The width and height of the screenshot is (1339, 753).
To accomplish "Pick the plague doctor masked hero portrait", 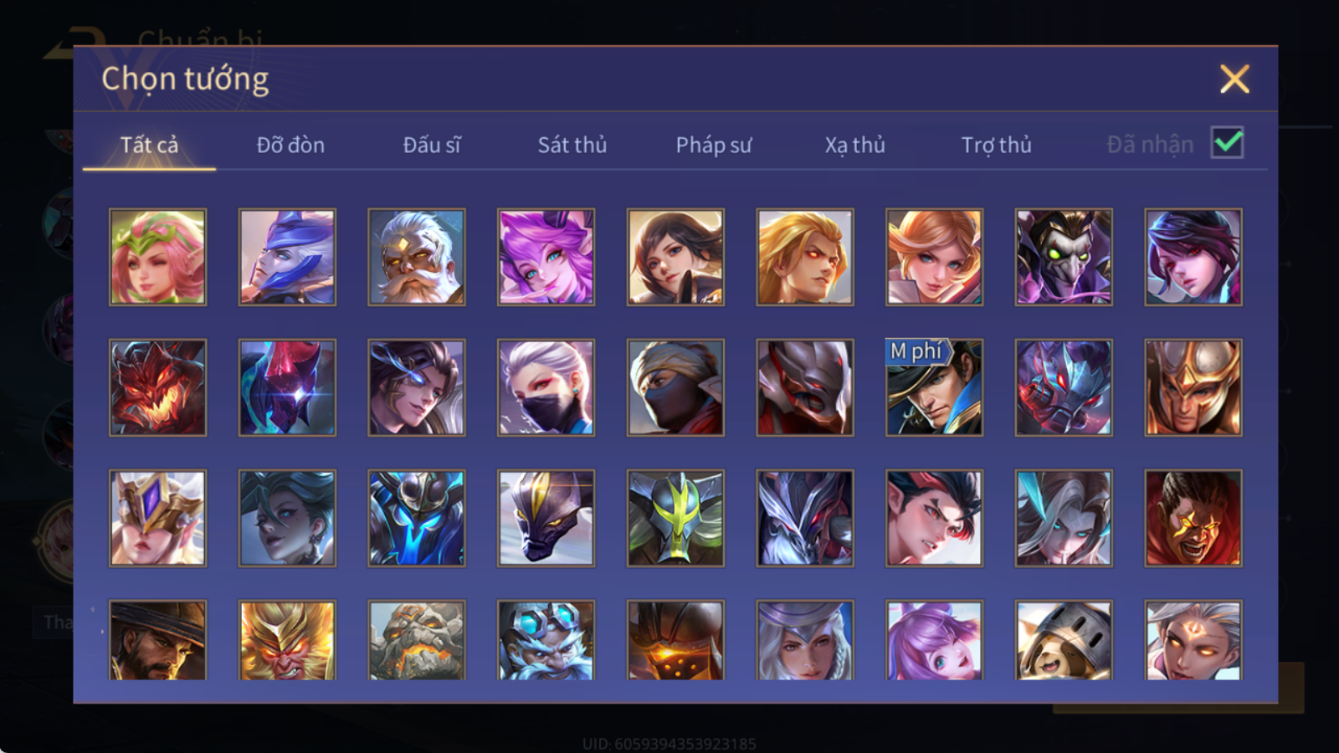I will [1064, 257].
